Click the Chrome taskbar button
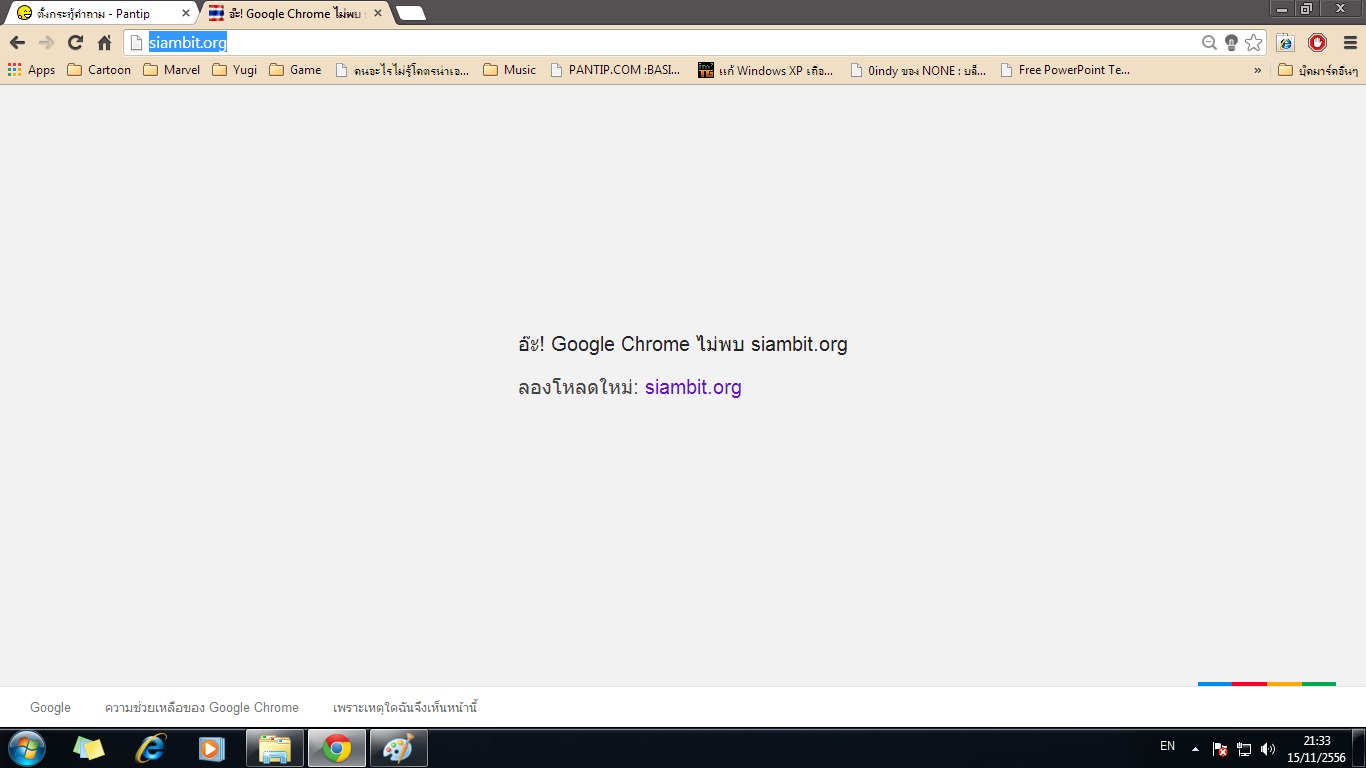Viewport: 1366px width, 768px height. pyautogui.click(x=337, y=748)
